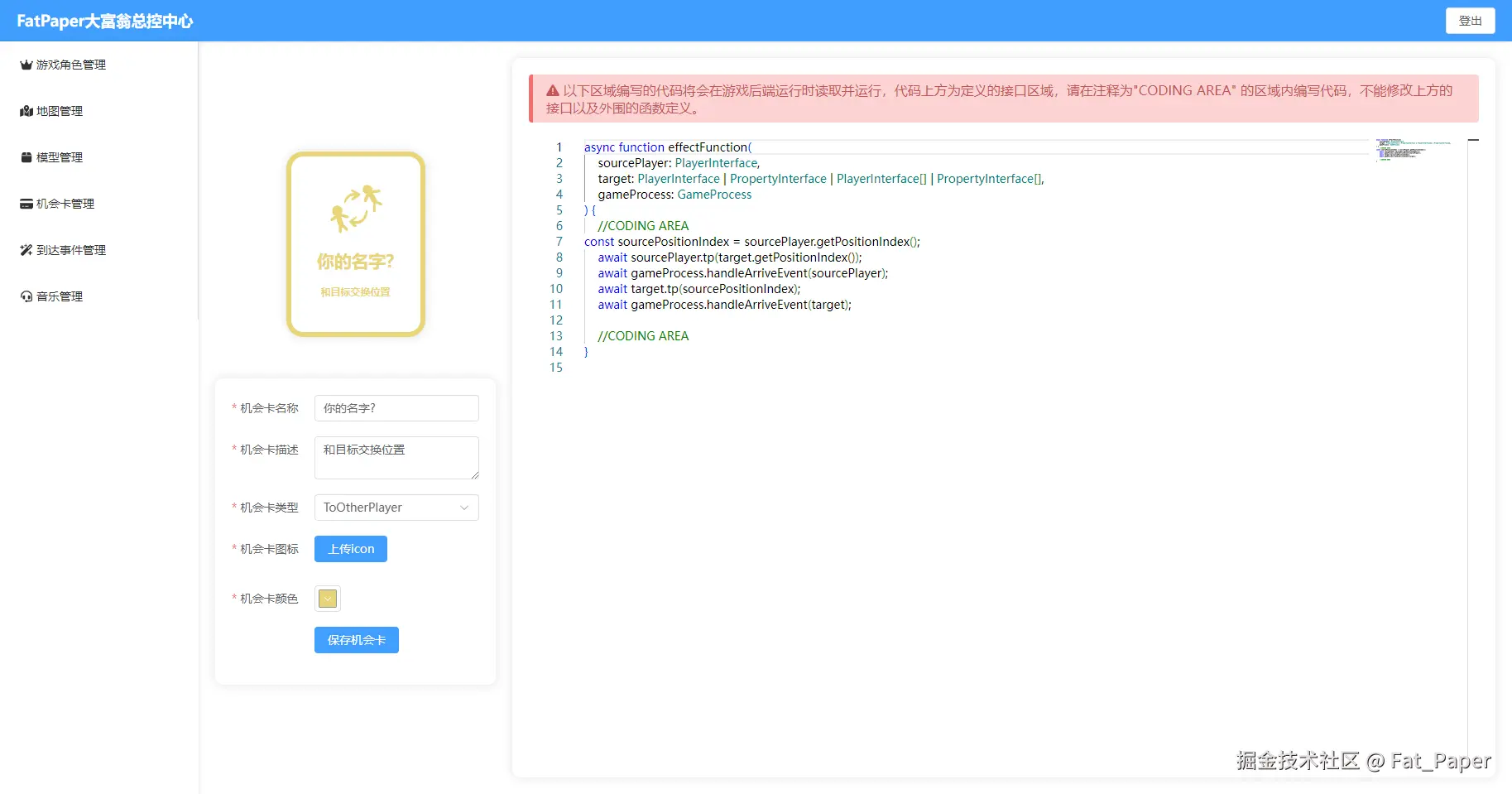Open 机会卡管理 in the sidebar
The image size is (1512, 794).
pyautogui.click(x=98, y=204)
